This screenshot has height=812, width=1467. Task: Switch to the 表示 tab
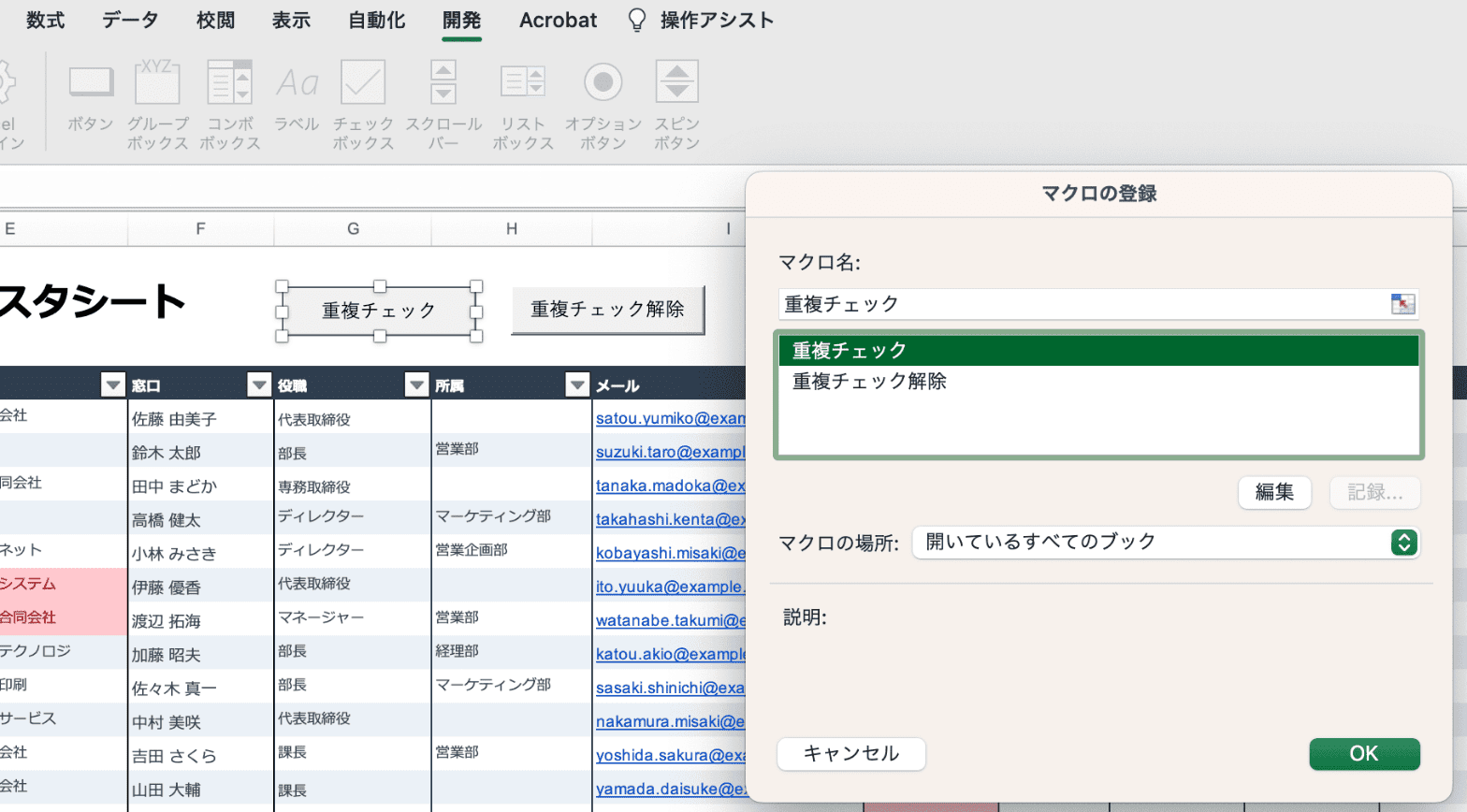point(291,21)
